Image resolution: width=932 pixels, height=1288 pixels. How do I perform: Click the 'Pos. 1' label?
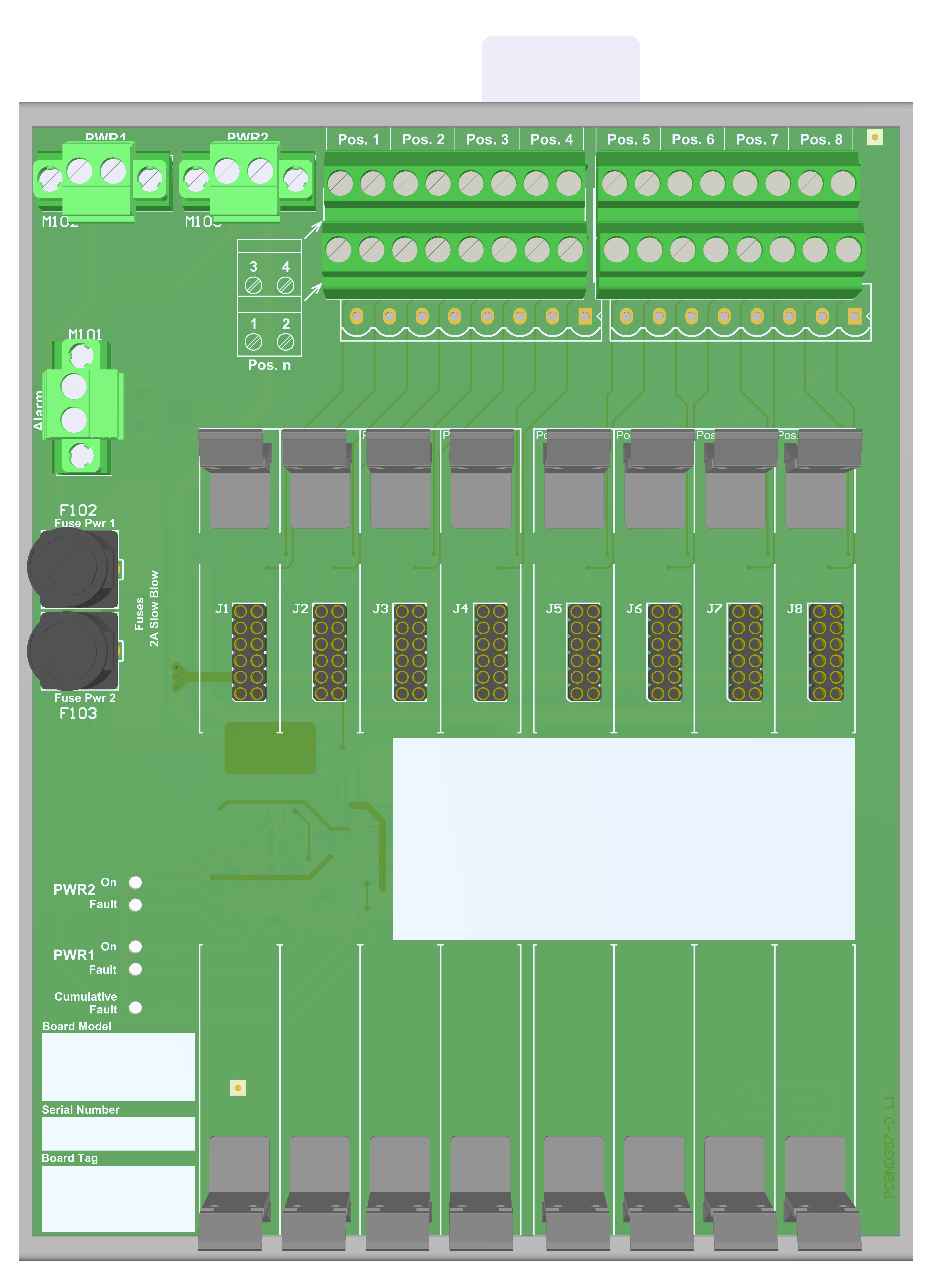point(358,139)
